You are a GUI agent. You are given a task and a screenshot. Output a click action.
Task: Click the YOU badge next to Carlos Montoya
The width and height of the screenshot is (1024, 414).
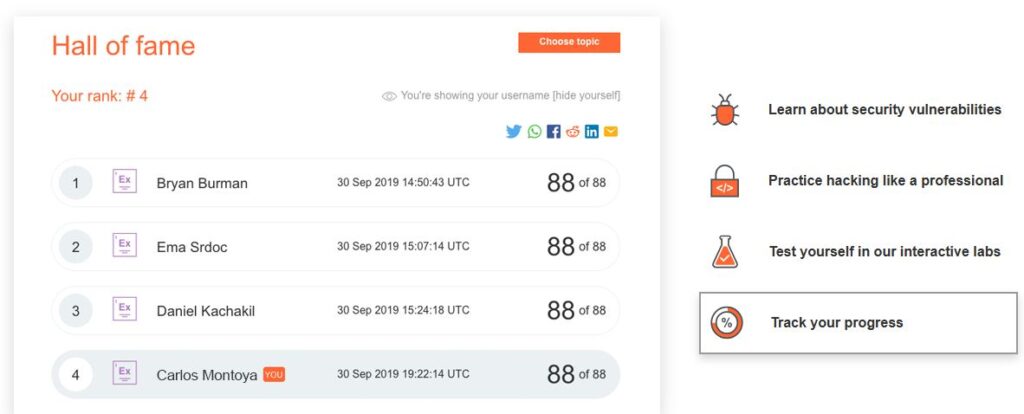coord(274,375)
